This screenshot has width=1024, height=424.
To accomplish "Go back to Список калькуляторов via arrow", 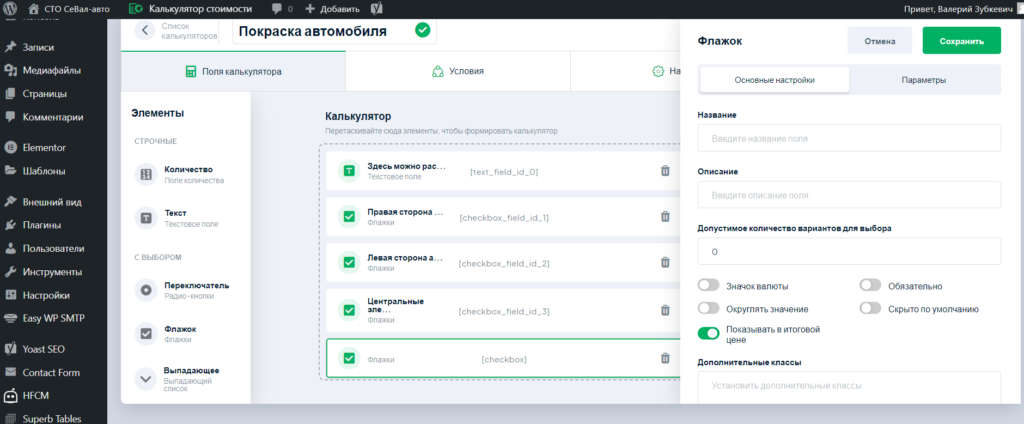I will point(145,30).
